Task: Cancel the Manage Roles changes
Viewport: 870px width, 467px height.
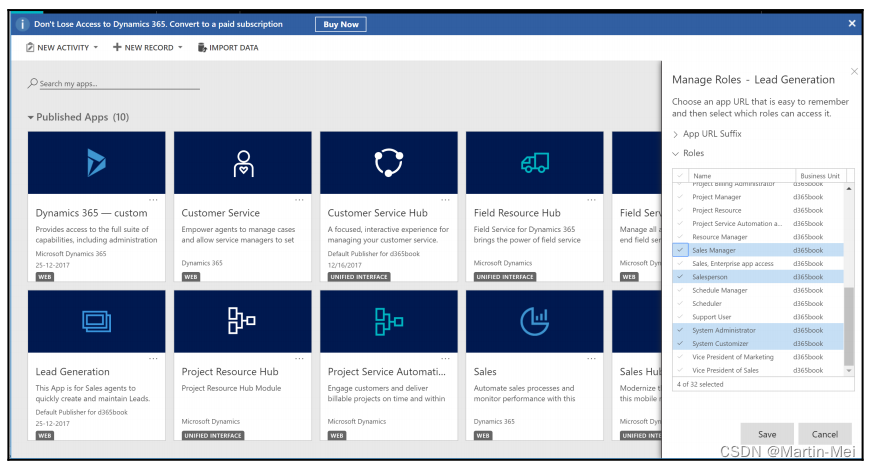Action: [825, 434]
